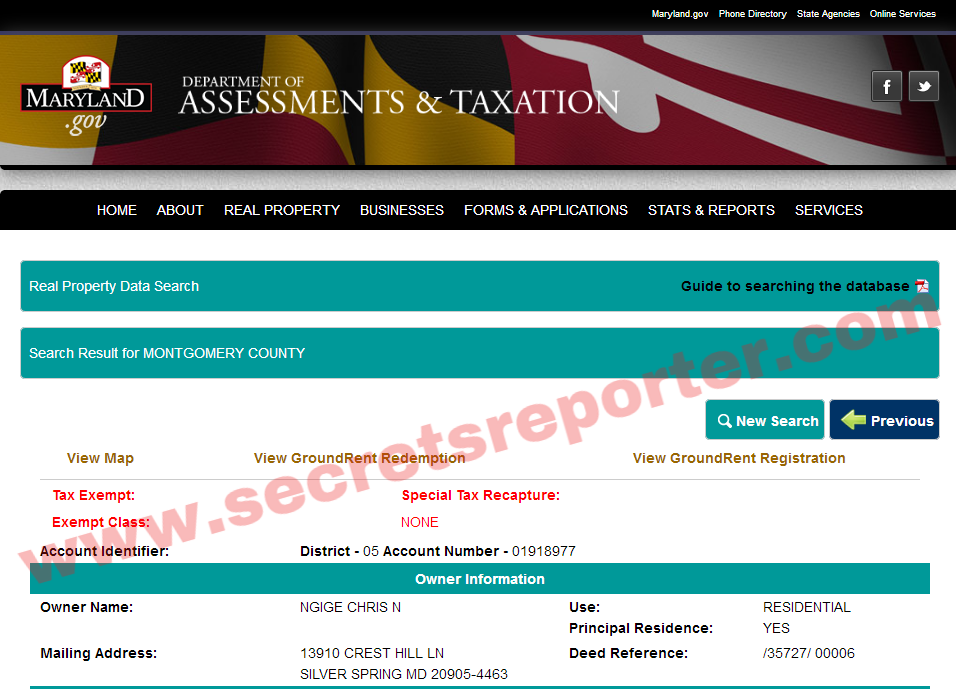Click the Real Property Data Search heading
Image resolution: width=956 pixels, height=689 pixels.
click(x=114, y=286)
